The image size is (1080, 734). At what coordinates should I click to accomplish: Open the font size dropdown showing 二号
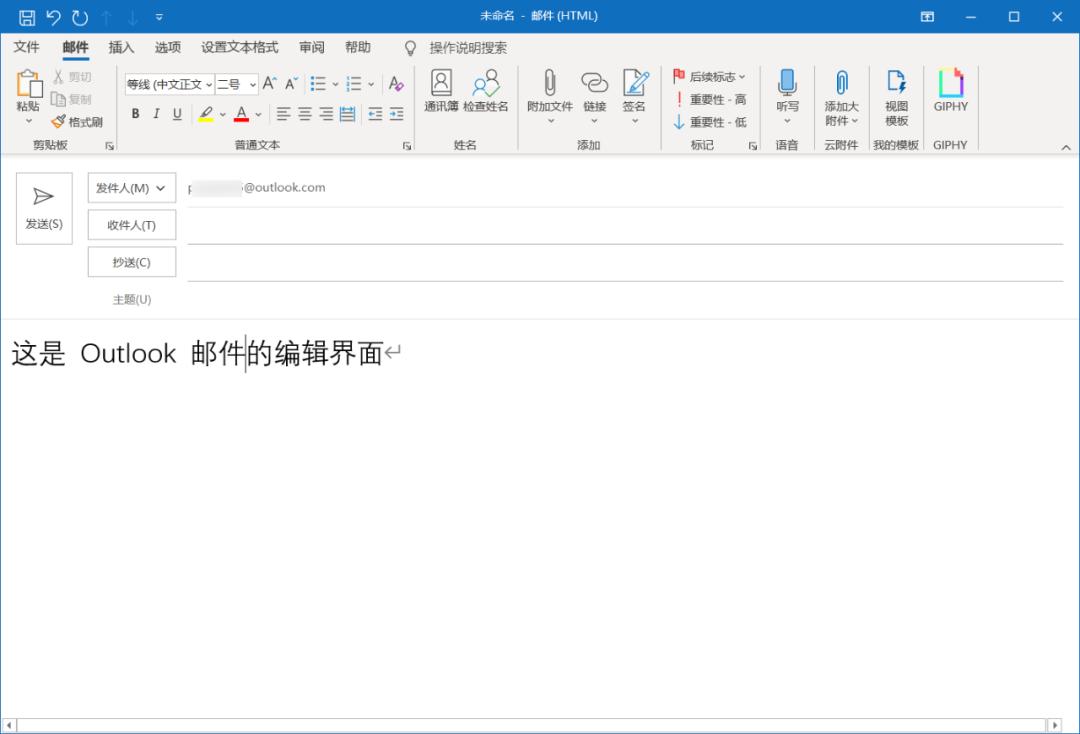[237, 84]
